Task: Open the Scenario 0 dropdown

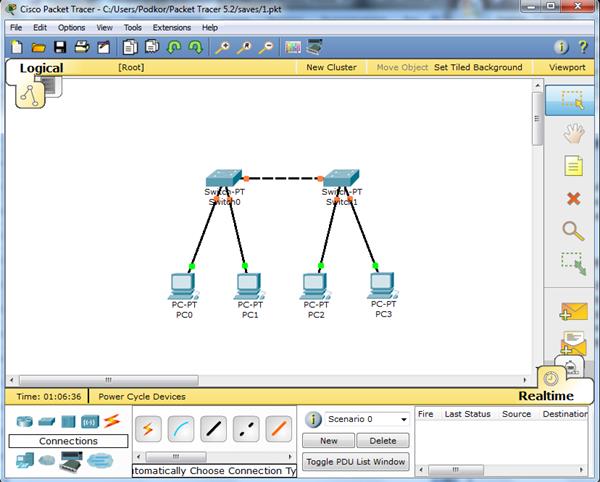Action: (367, 419)
